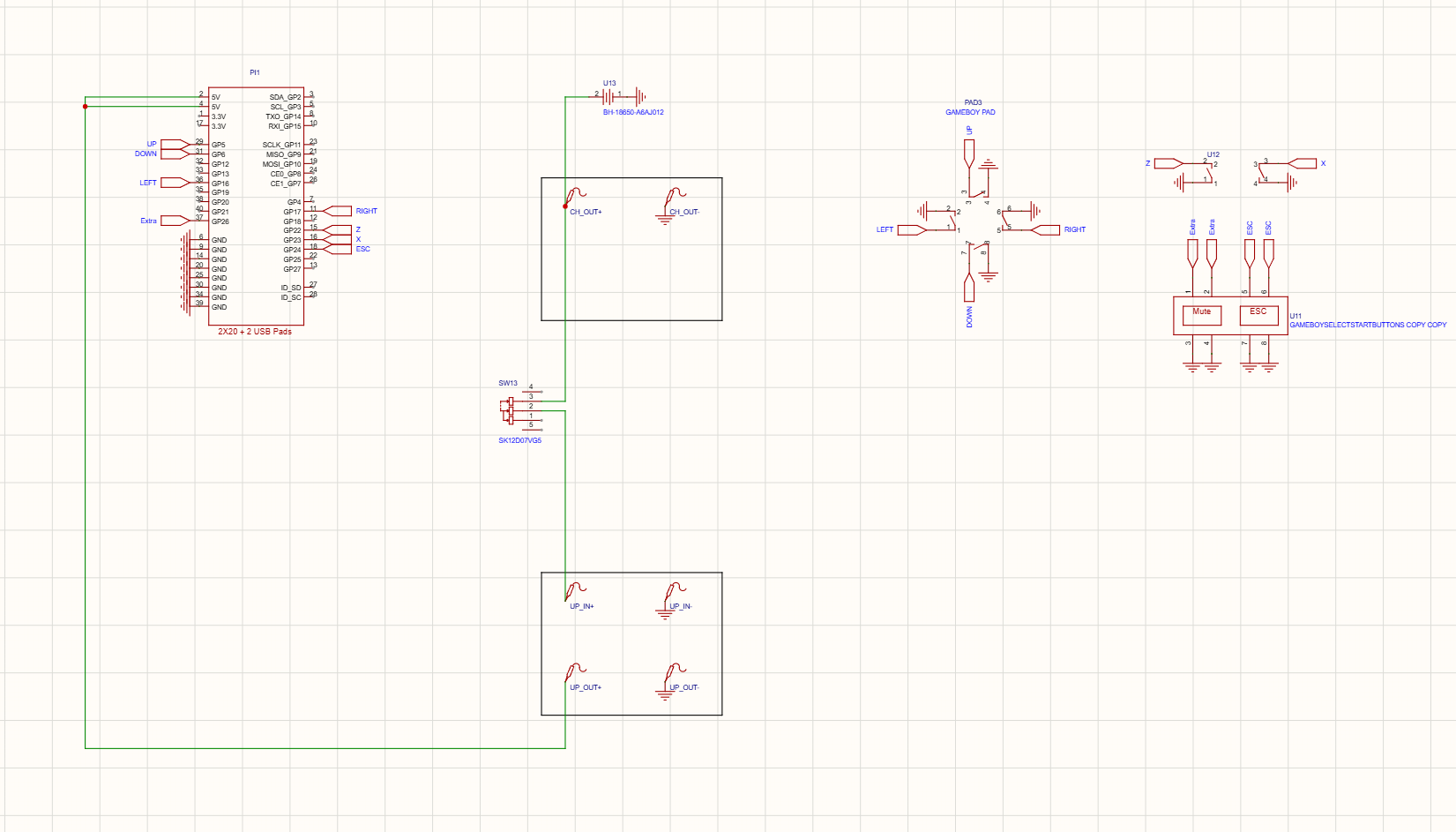This screenshot has height=832, width=1456.
Task: Select the GAMEBOY PAD label text
Action: point(970,112)
